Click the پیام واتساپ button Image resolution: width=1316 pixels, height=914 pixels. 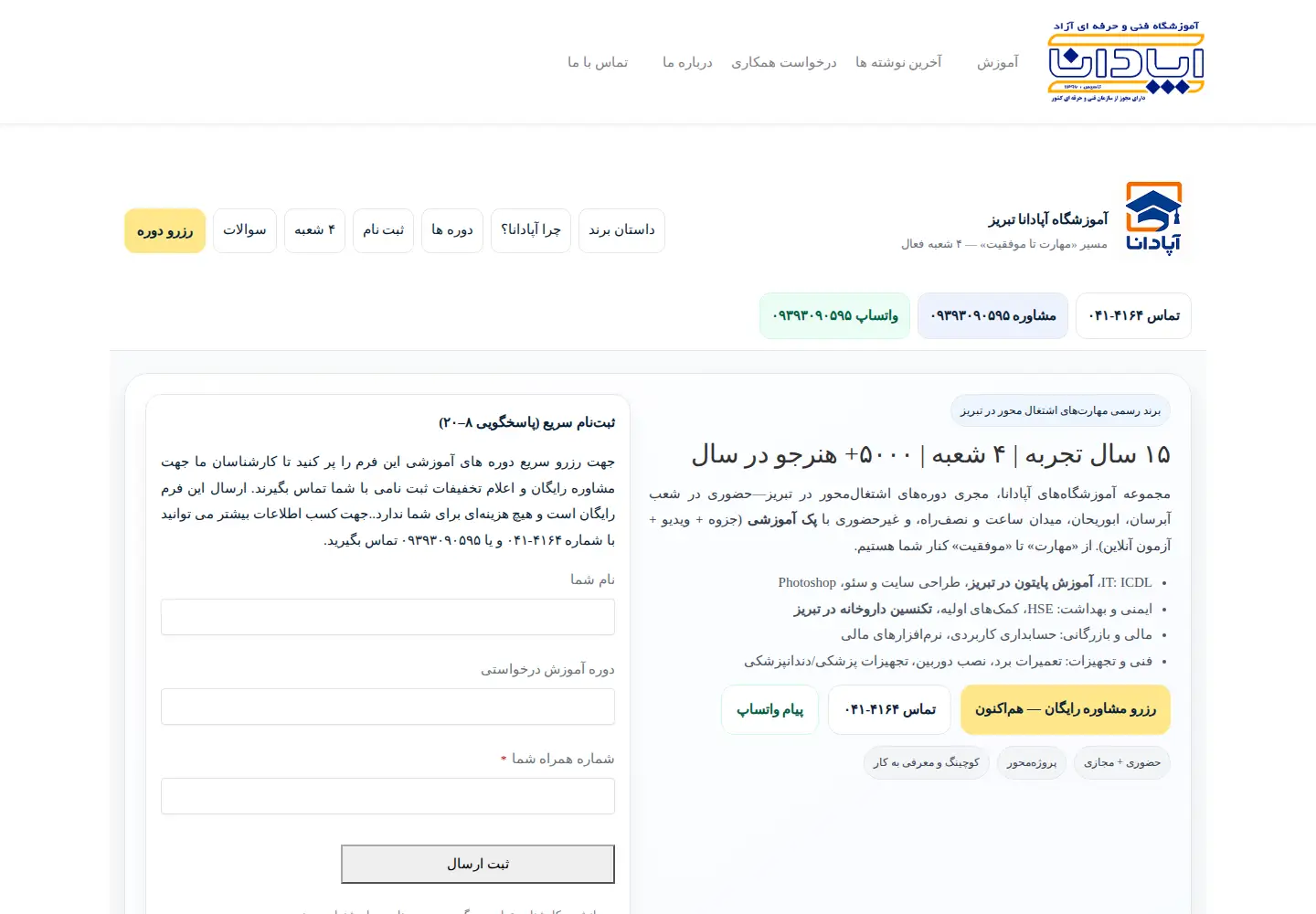[x=769, y=709]
